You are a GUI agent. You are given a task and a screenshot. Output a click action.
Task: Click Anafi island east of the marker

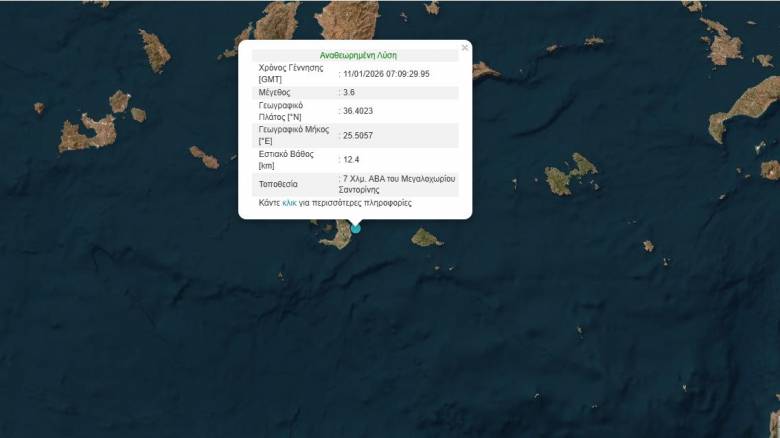pyautogui.click(x=427, y=237)
